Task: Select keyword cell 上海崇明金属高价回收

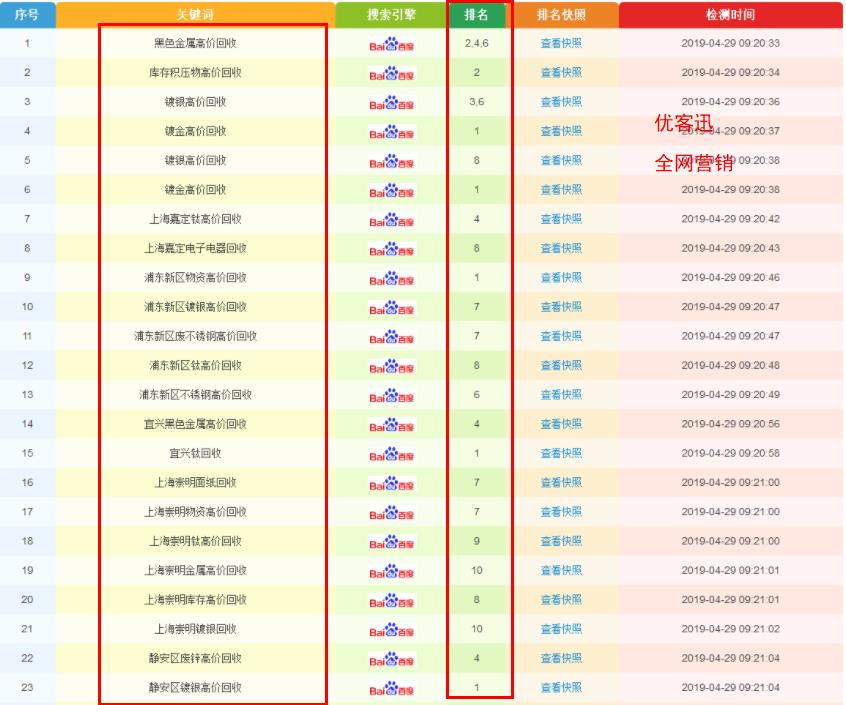Action: coord(195,570)
